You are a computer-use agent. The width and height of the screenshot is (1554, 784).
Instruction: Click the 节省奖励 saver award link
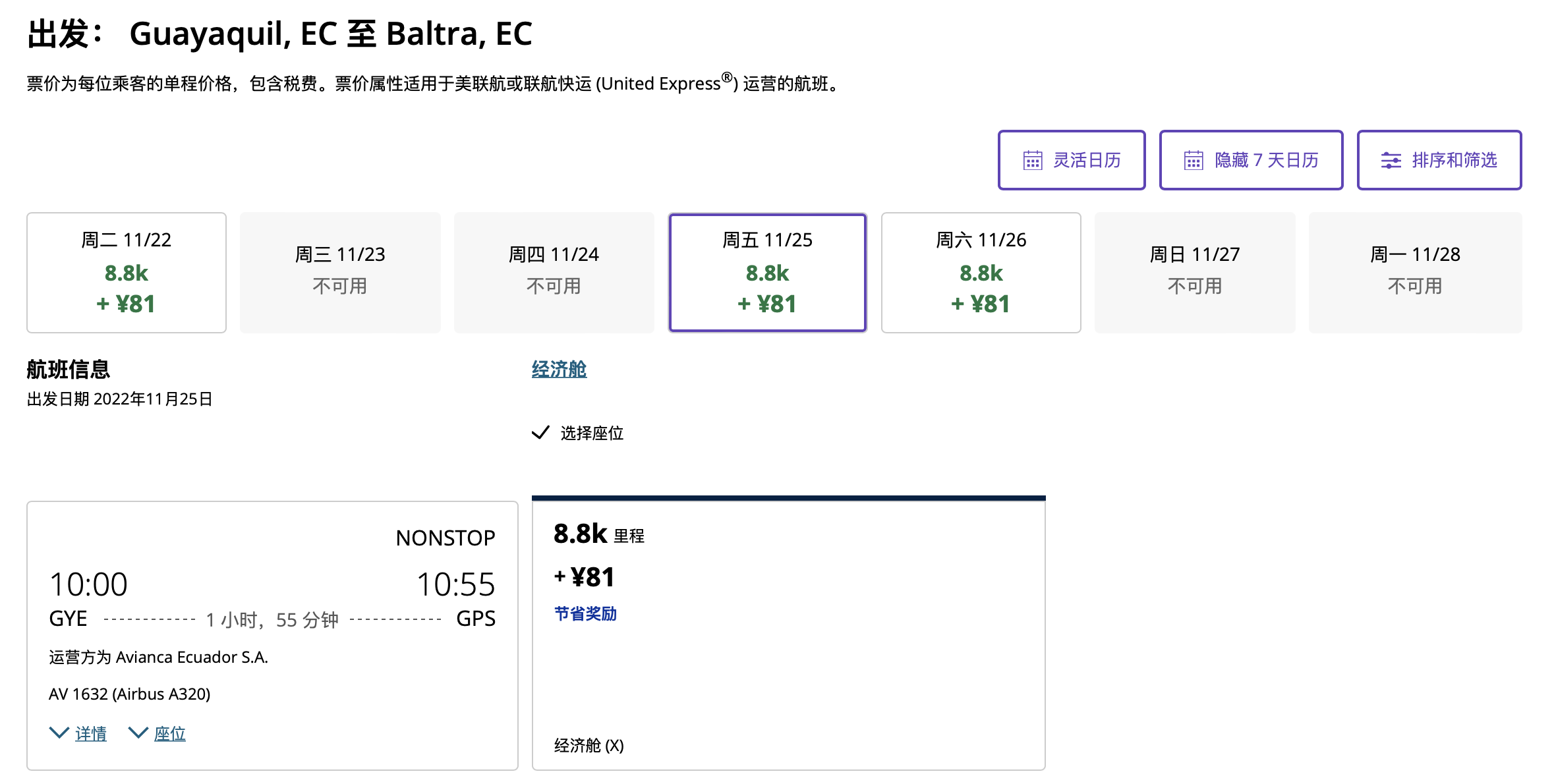[585, 614]
